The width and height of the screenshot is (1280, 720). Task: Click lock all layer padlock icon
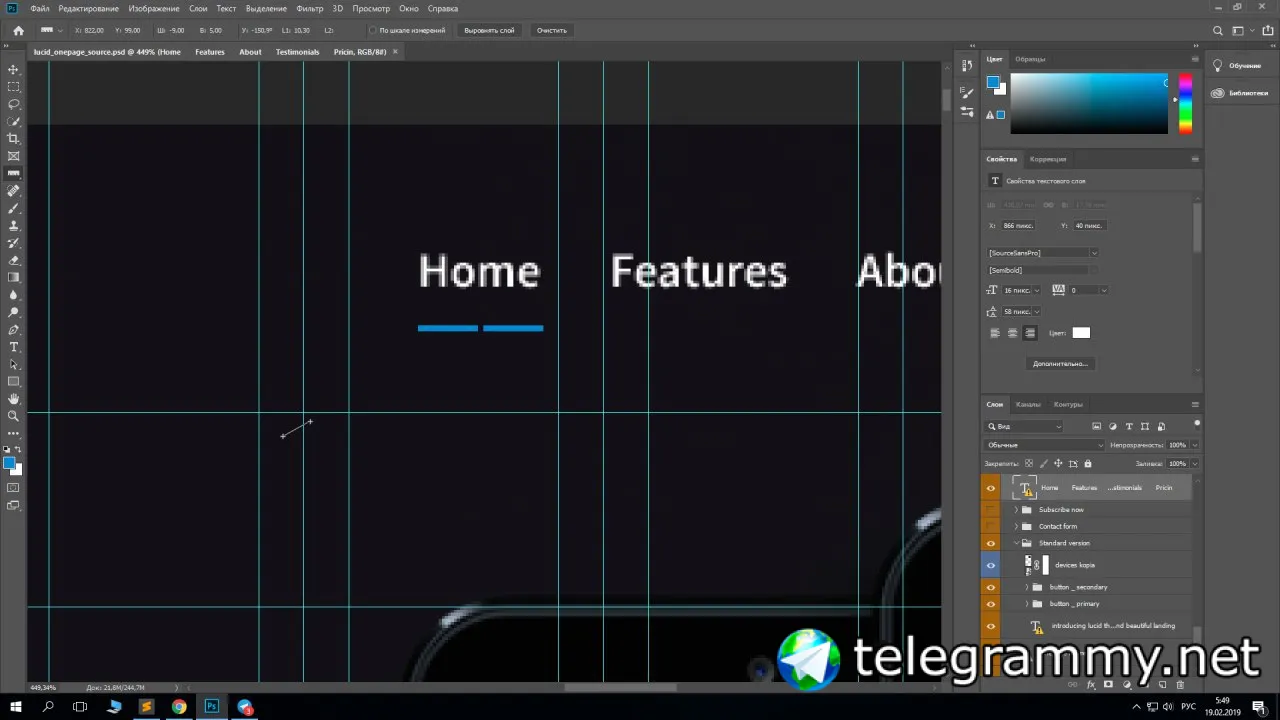point(1088,464)
